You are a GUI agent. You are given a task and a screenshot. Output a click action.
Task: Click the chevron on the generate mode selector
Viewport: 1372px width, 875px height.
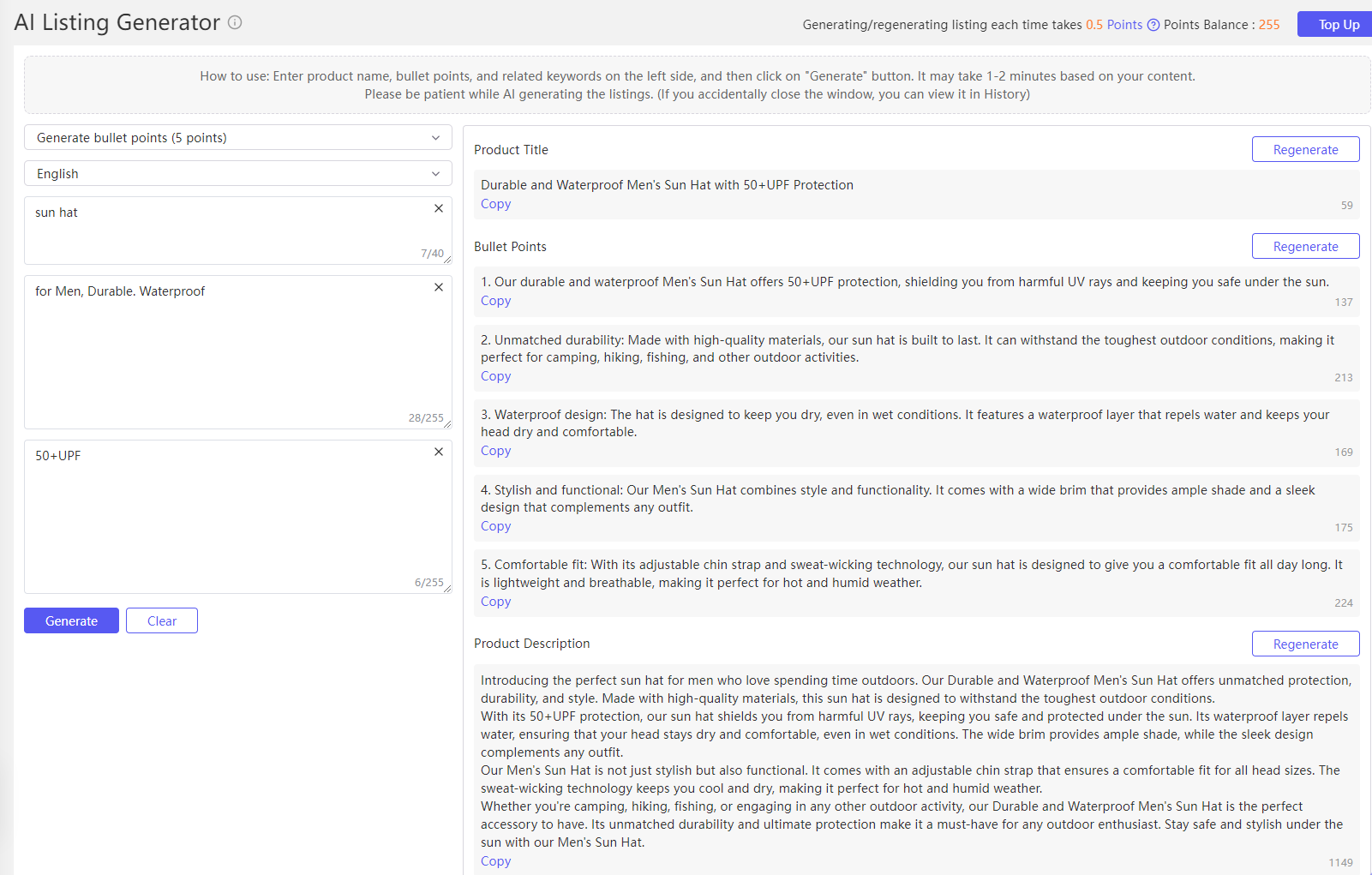point(435,137)
